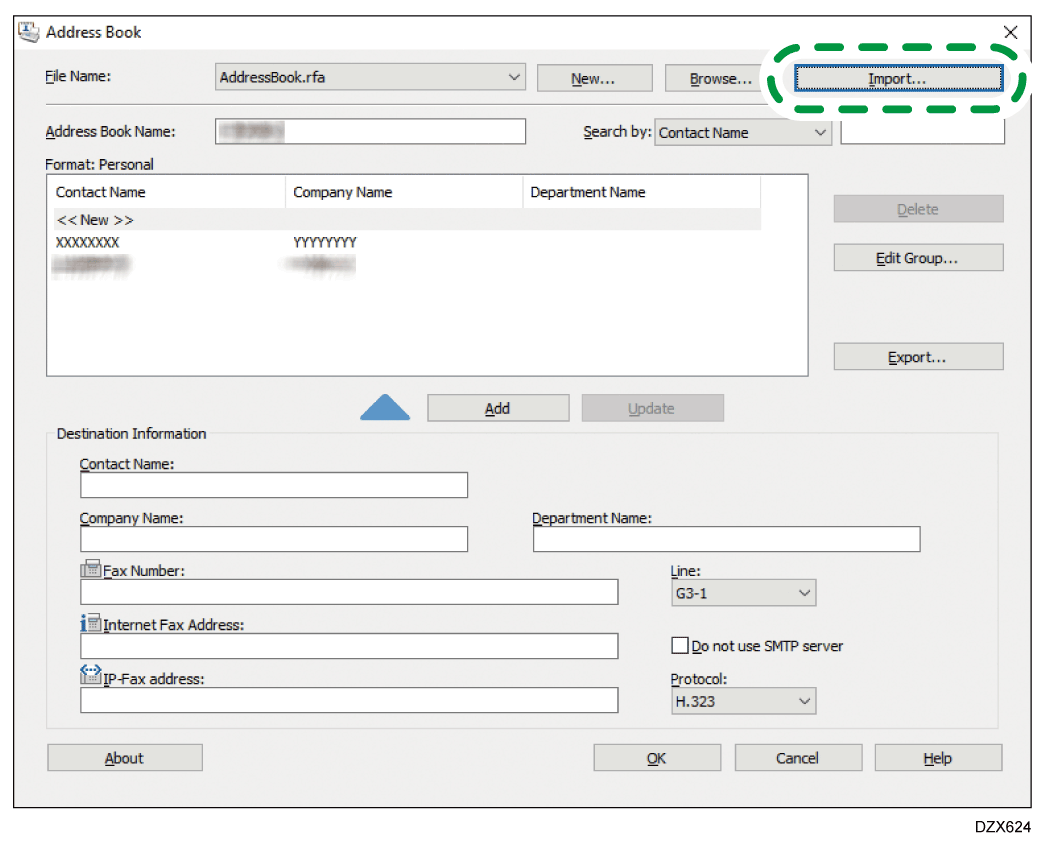
Task: Click the Export button
Action: pyautogui.click(x=917, y=357)
